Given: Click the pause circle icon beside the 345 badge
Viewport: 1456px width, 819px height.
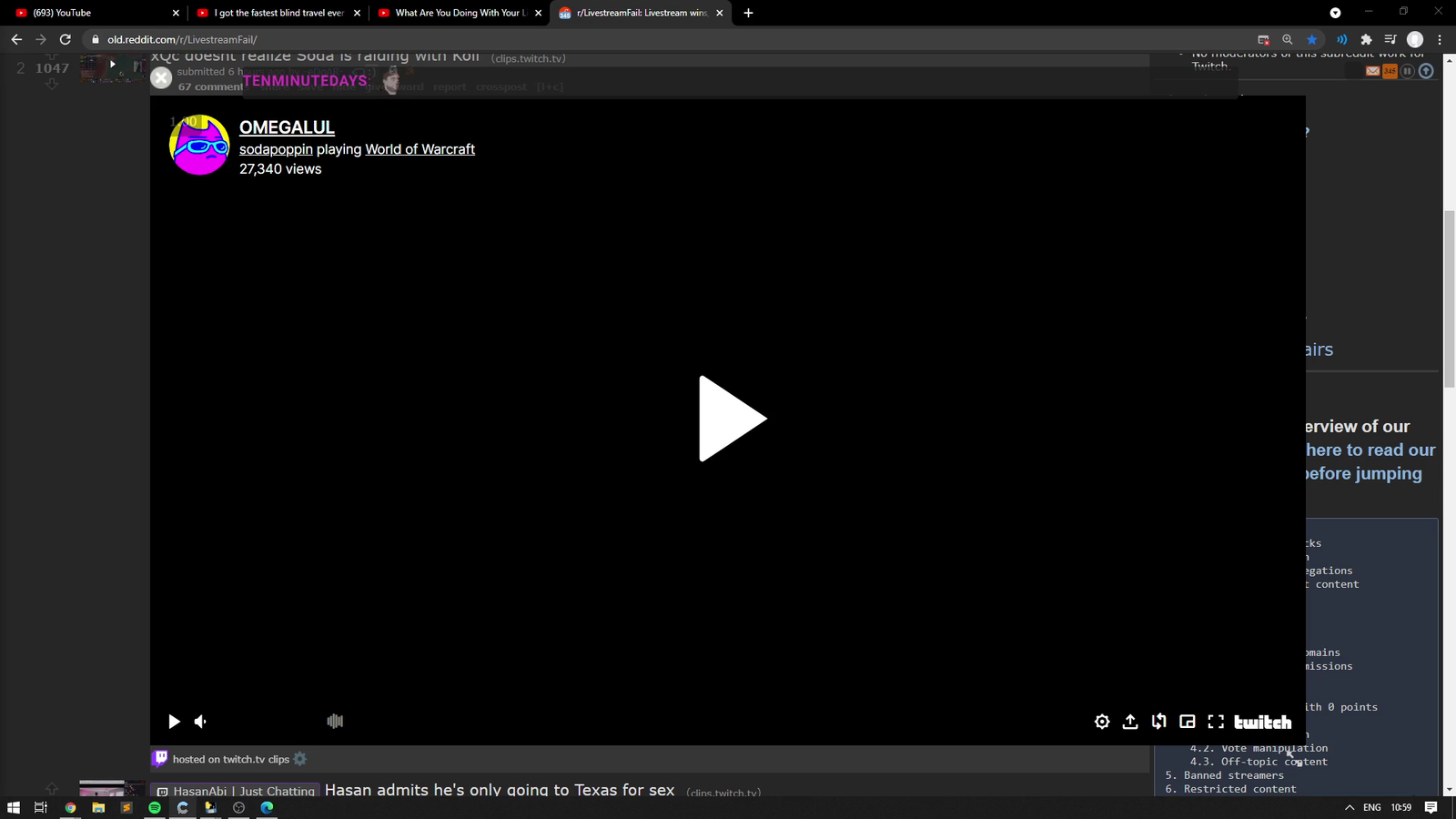Looking at the screenshot, I should click(x=1408, y=71).
